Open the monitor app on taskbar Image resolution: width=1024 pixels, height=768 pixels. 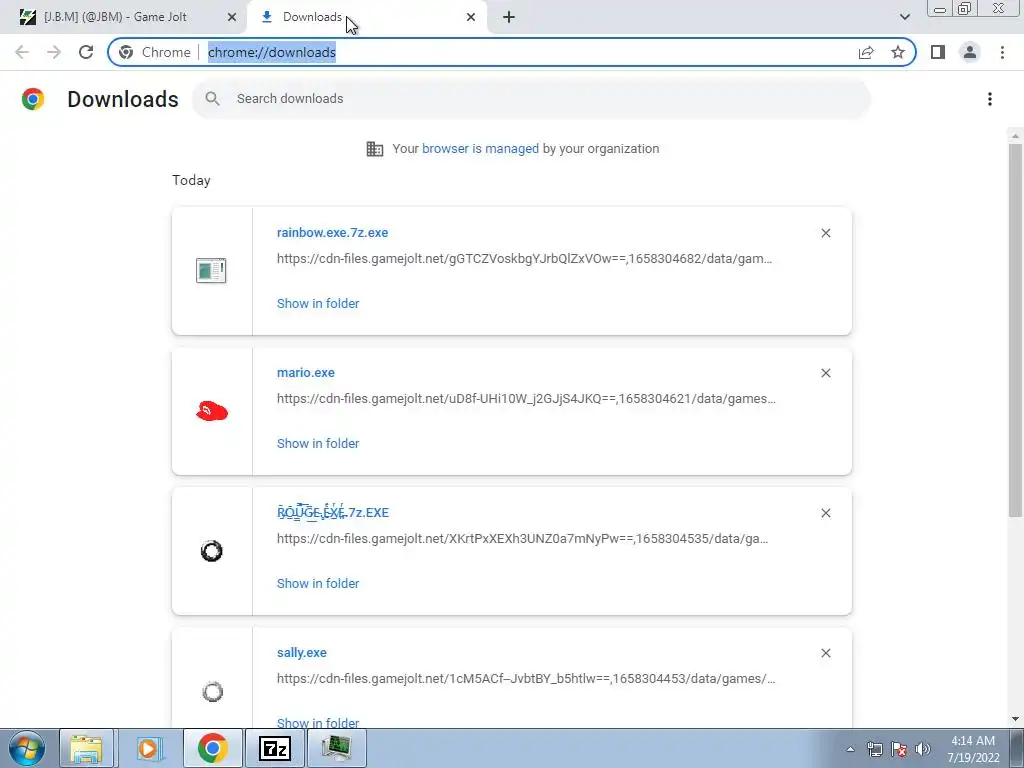pos(336,748)
